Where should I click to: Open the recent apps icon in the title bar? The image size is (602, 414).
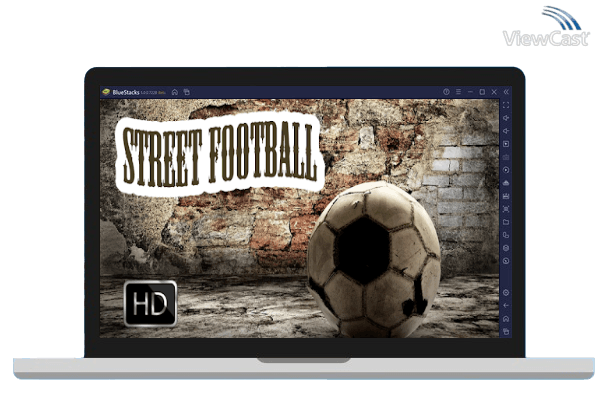[187, 92]
